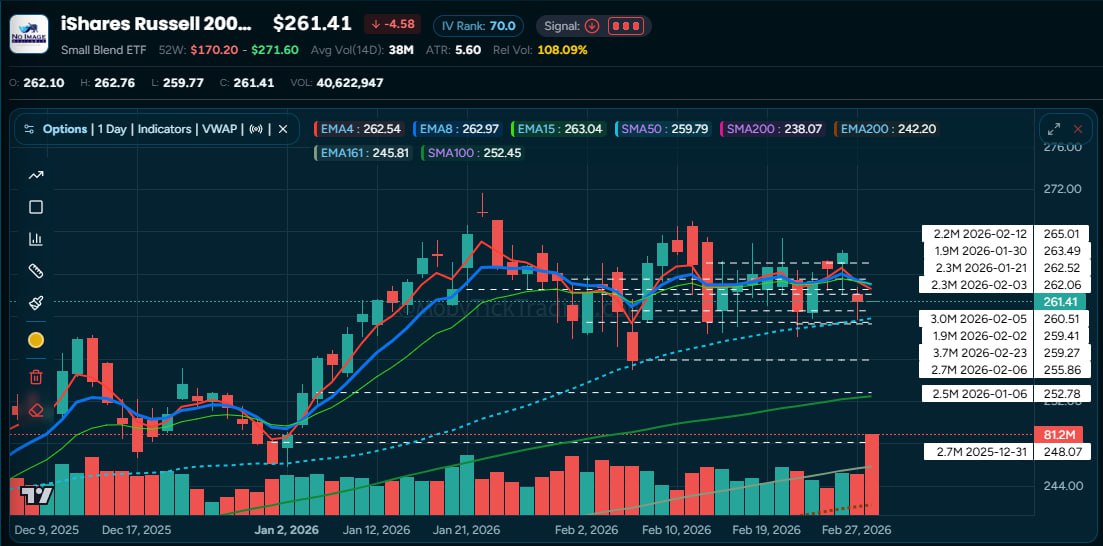The width and height of the screenshot is (1103, 546).
Task: Click the SMA100 indicator legend
Action: tap(473, 152)
